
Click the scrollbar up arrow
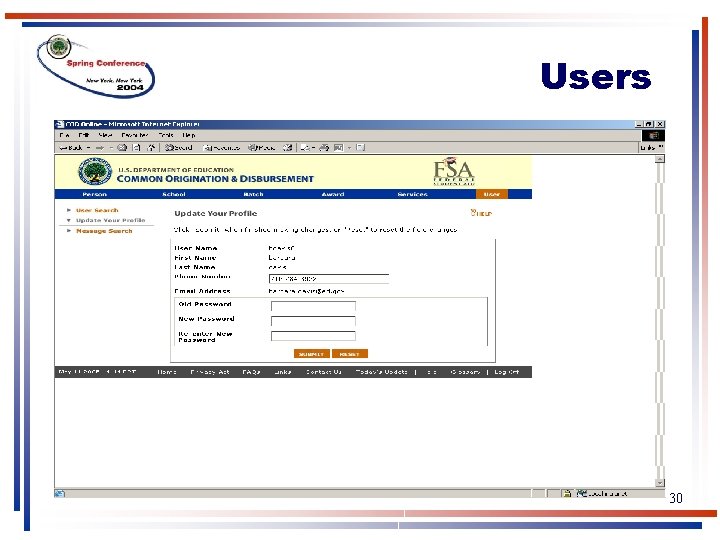[x=660, y=159]
